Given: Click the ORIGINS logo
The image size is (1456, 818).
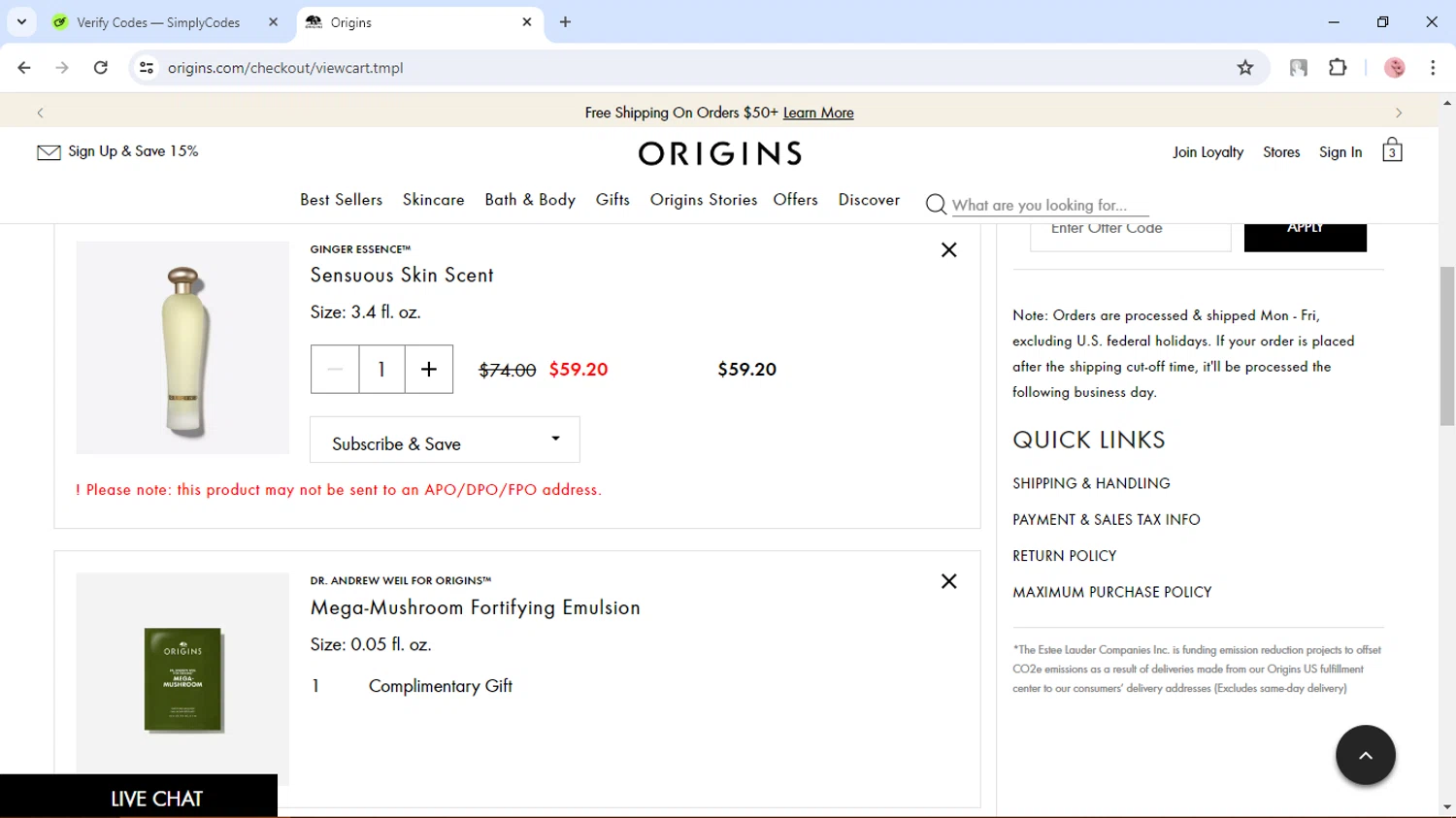Looking at the screenshot, I should (720, 153).
